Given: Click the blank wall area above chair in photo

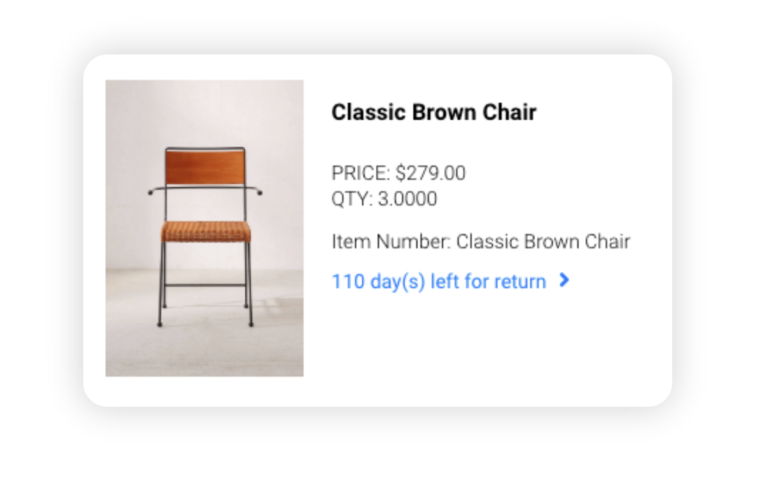Looking at the screenshot, I should 204,113.
